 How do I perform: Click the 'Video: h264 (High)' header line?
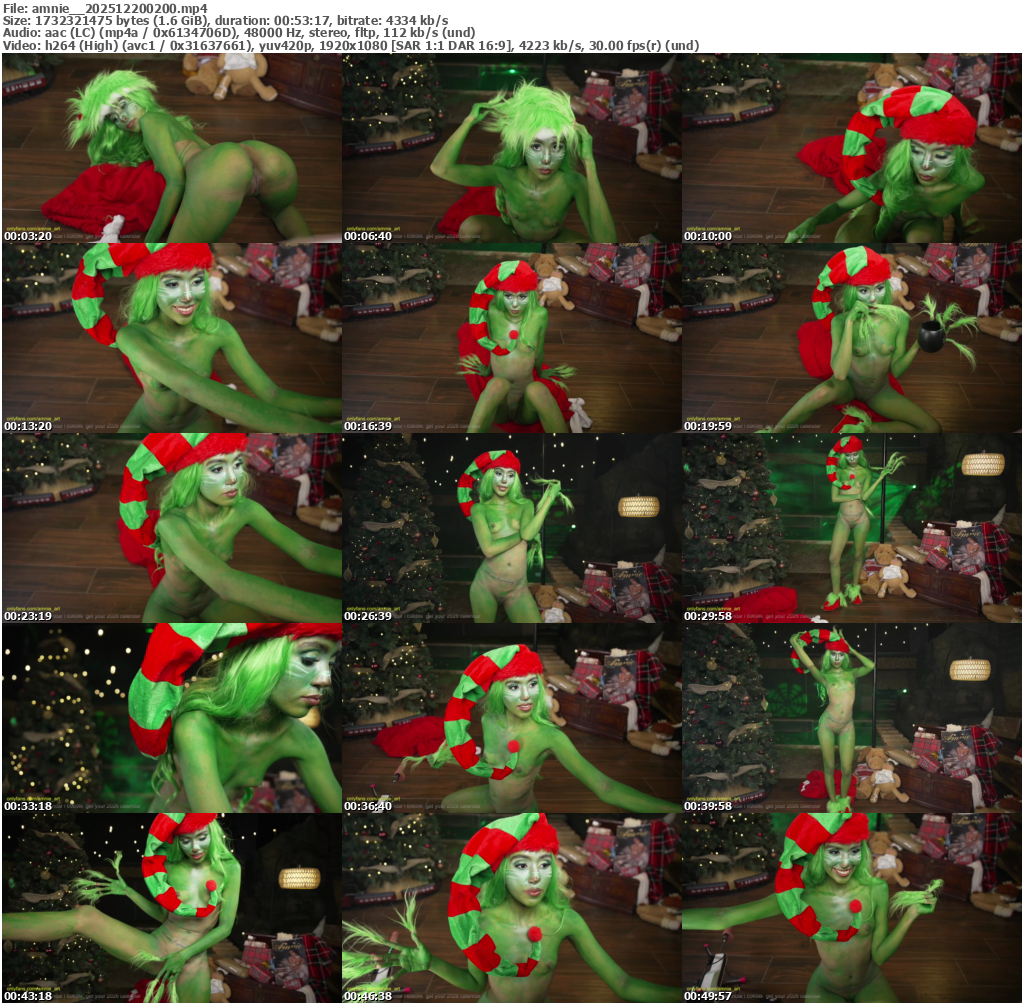351,46
